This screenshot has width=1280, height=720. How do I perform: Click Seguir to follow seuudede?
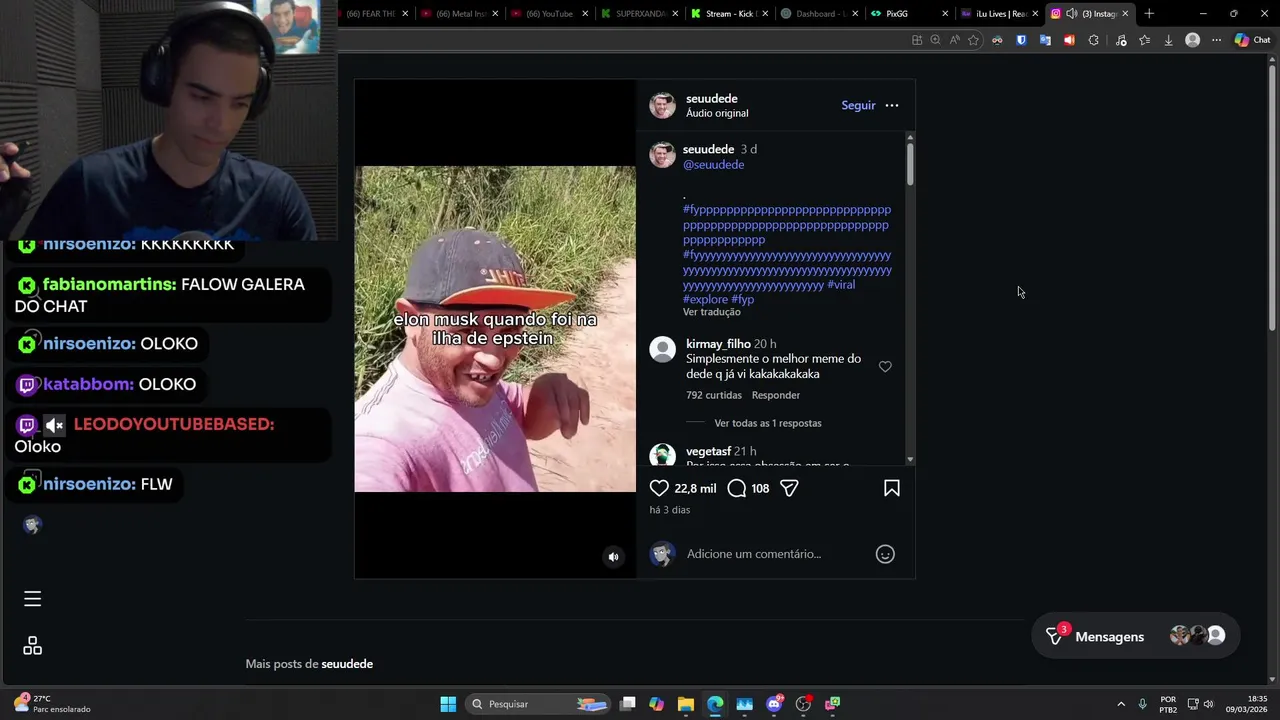[x=858, y=105]
